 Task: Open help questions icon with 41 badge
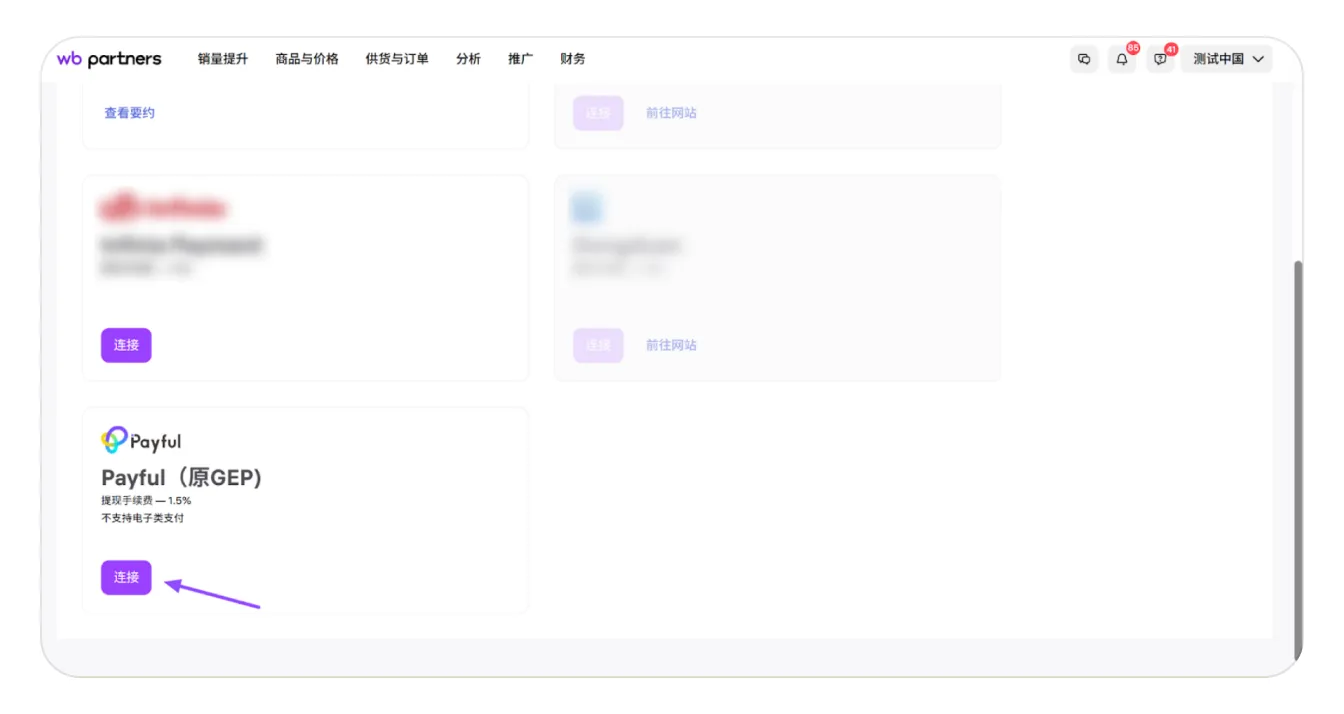pyautogui.click(x=1160, y=59)
